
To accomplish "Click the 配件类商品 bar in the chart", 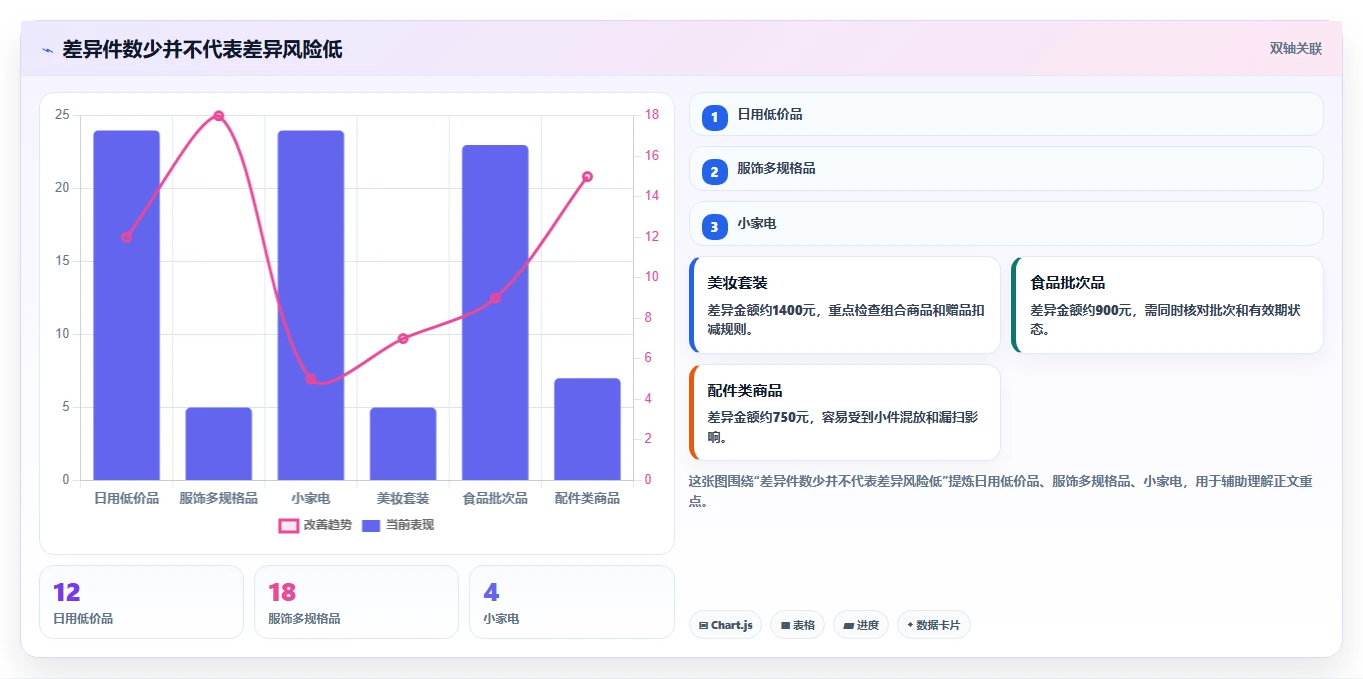I will (x=587, y=429).
